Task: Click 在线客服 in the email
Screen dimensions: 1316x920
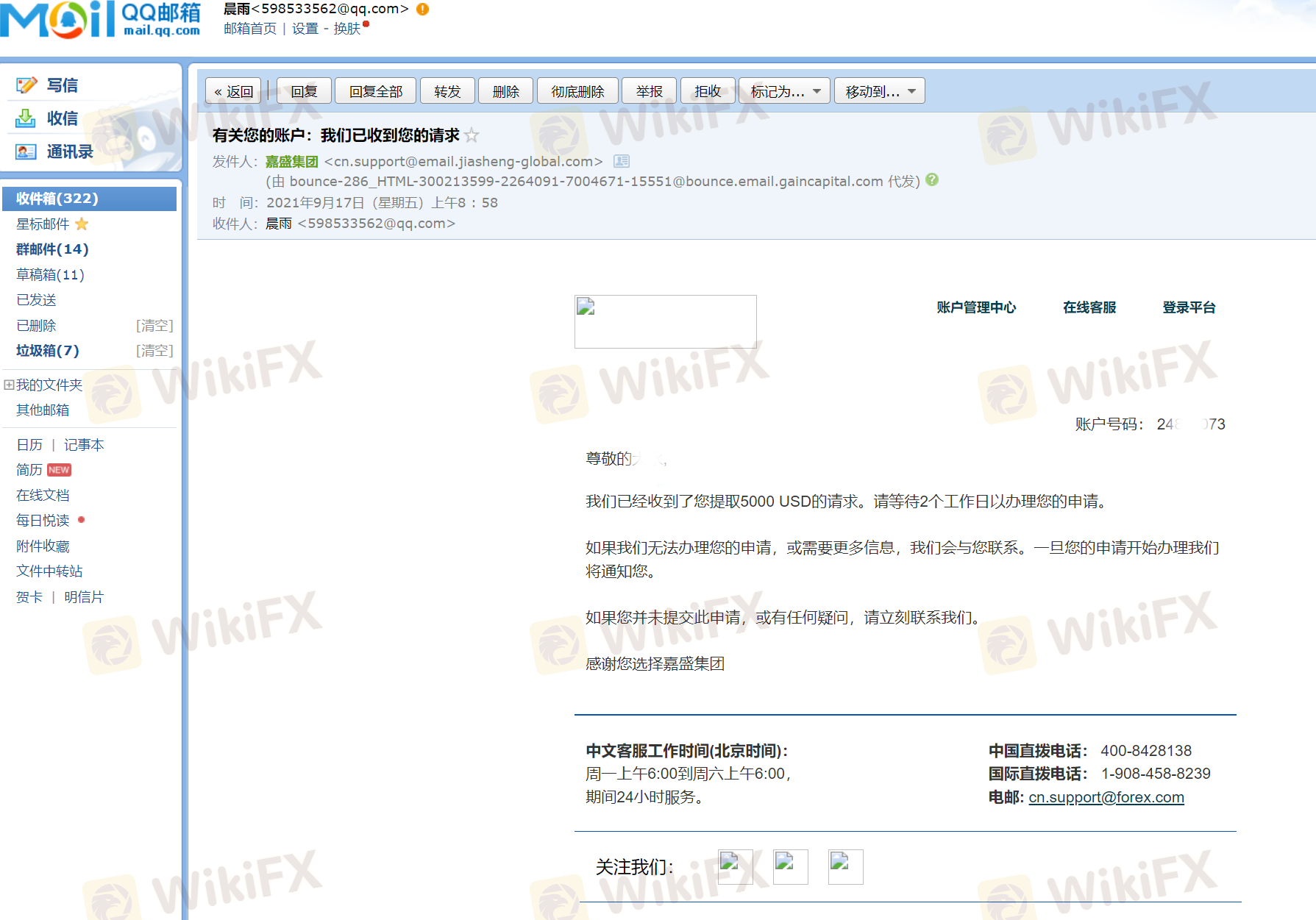Action: 1089,307
